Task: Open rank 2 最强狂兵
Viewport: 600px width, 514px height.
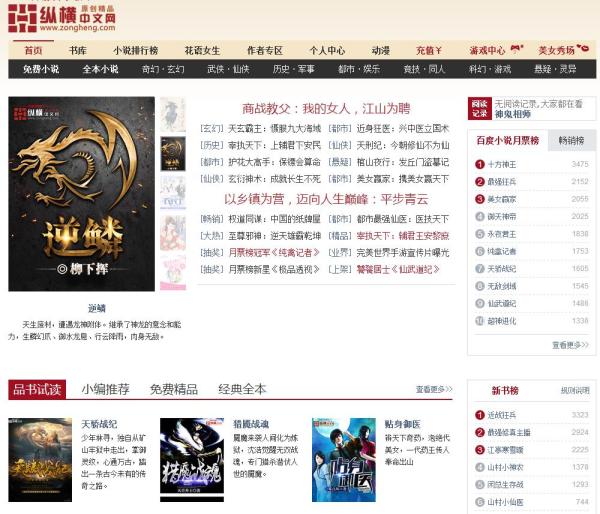Action: tap(501, 182)
